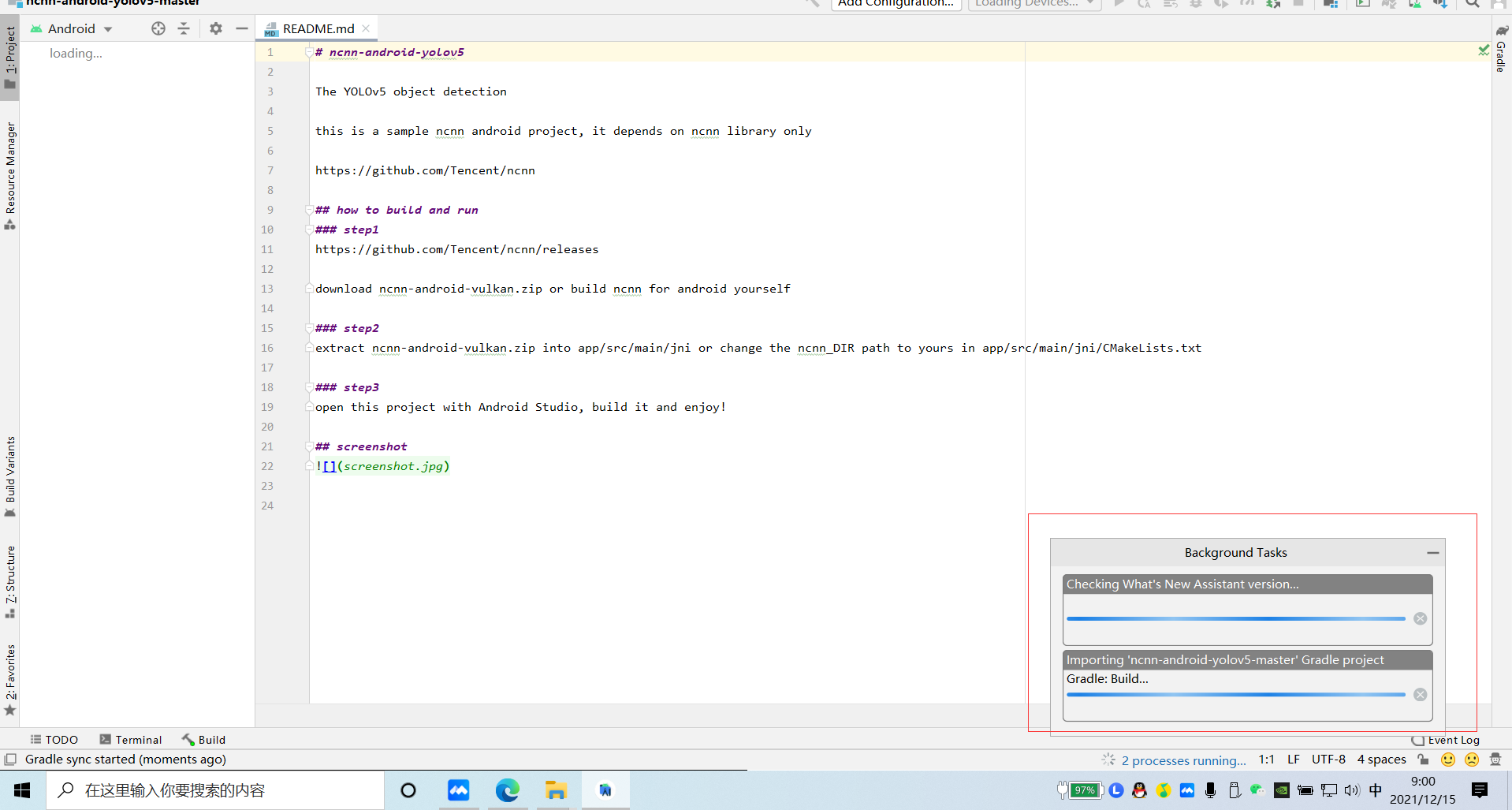Toggle the read-only lock in status bar
The height and width of the screenshot is (810, 1512).
tap(1424, 760)
